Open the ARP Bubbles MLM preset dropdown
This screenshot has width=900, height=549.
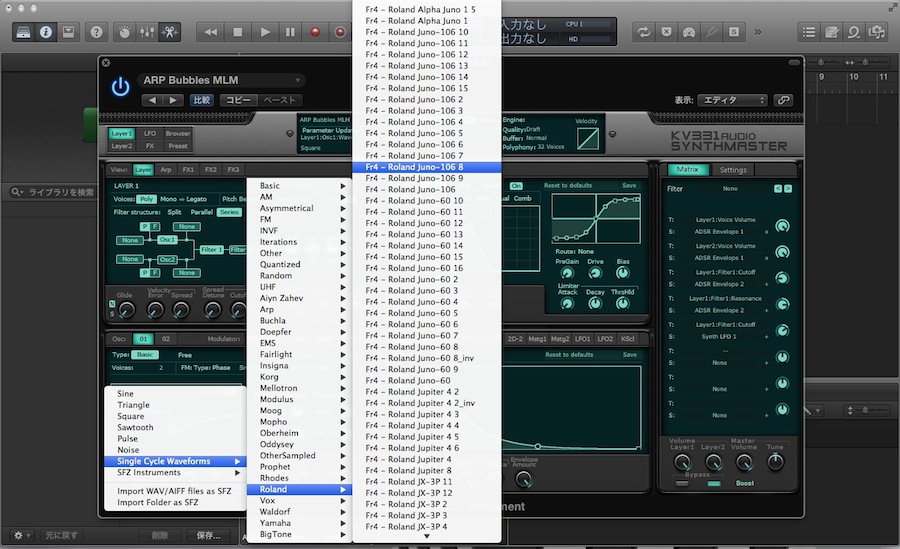(x=221, y=80)
